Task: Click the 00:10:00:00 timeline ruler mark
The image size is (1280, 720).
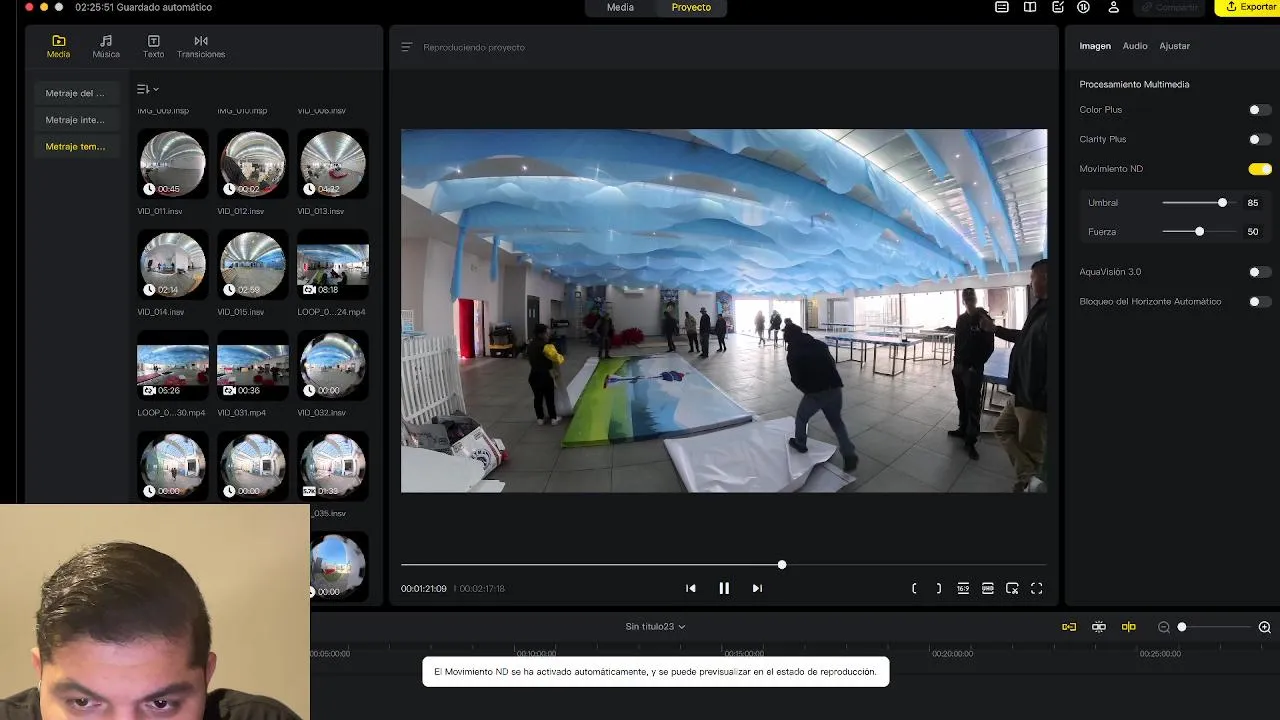Action: point(536,654)
